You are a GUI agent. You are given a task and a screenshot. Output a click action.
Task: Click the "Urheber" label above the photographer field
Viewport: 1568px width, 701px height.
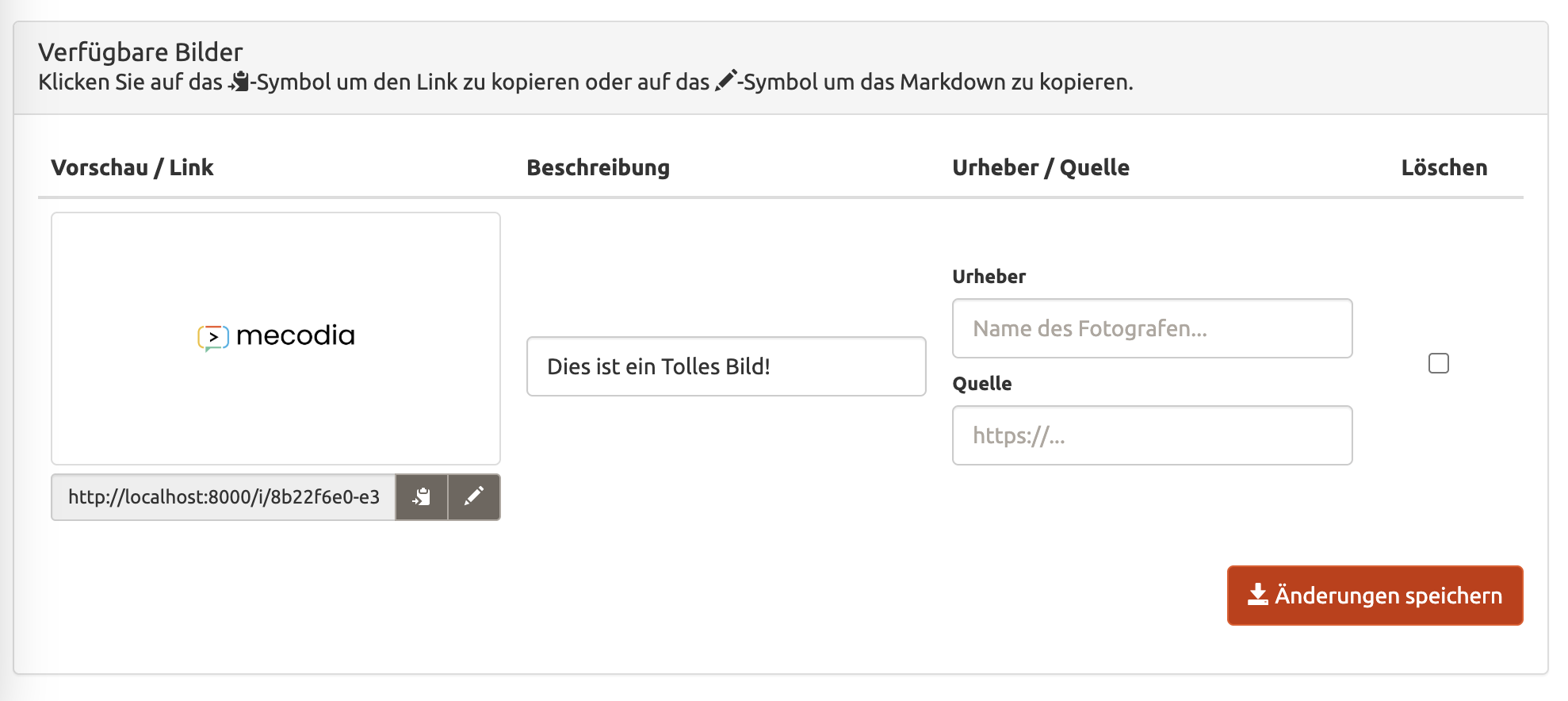pyautogui.click(x=989, y=277)
